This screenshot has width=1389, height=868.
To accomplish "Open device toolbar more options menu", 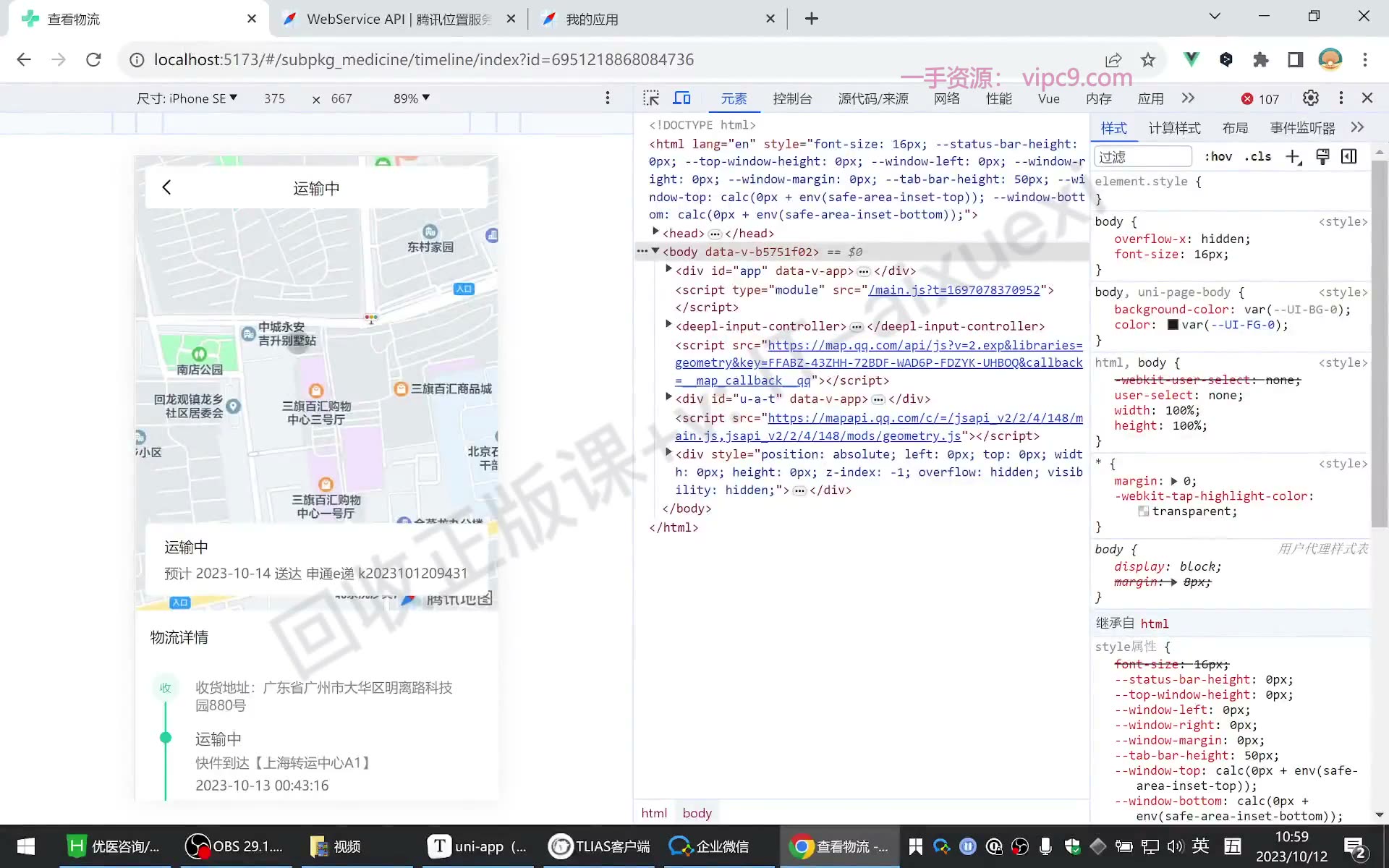I will (x=608, y=98).
